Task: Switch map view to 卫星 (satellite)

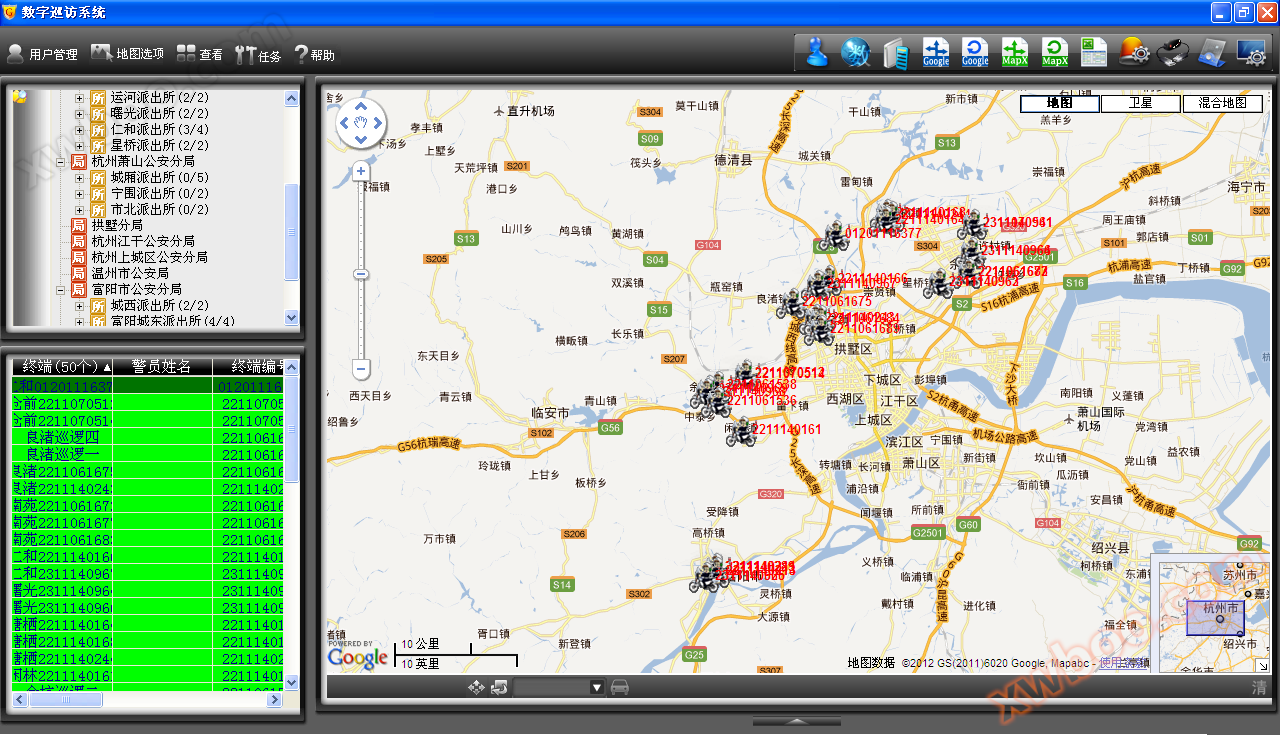Action: [x=1140, y=103]
